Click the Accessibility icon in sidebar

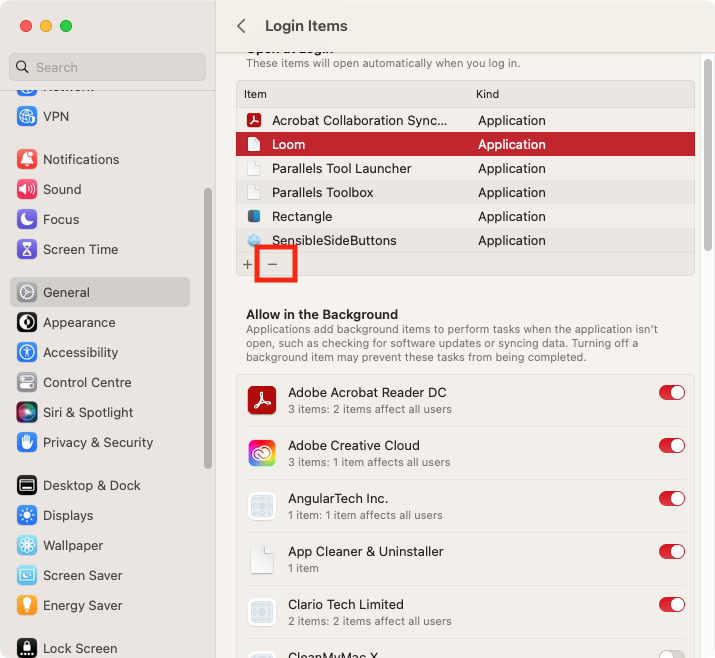[27, 352]
